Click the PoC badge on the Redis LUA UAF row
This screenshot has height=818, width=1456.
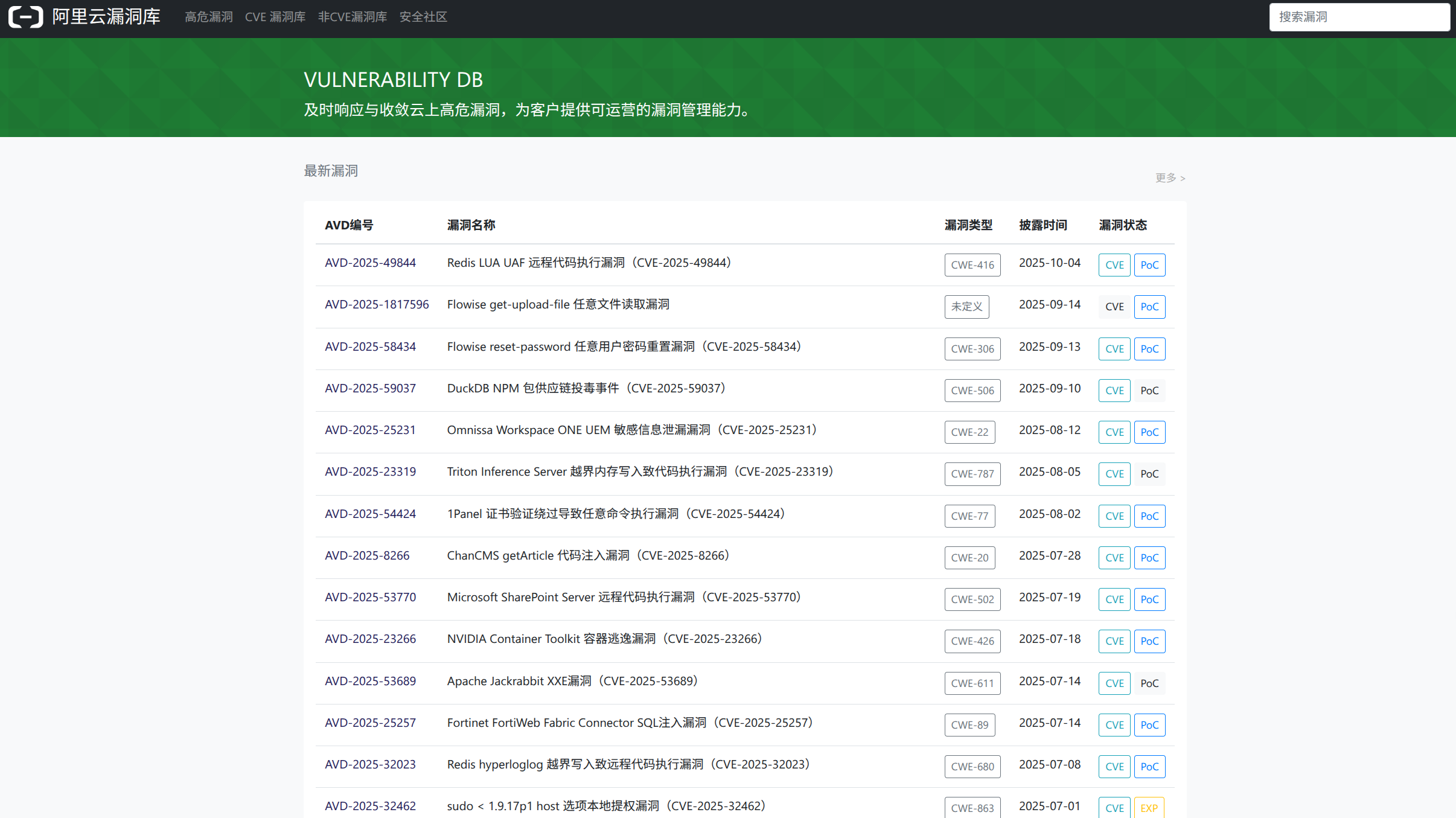(1149, 265)
